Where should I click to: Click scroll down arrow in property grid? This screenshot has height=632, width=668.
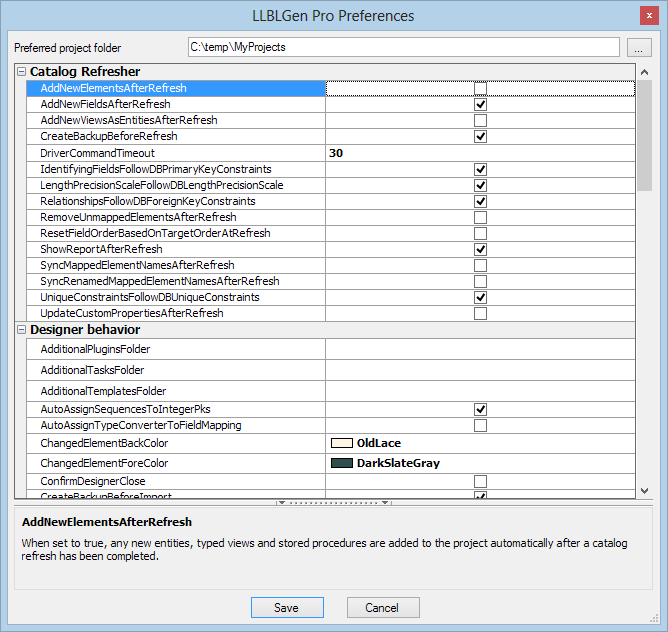click(x=645, y=491)
